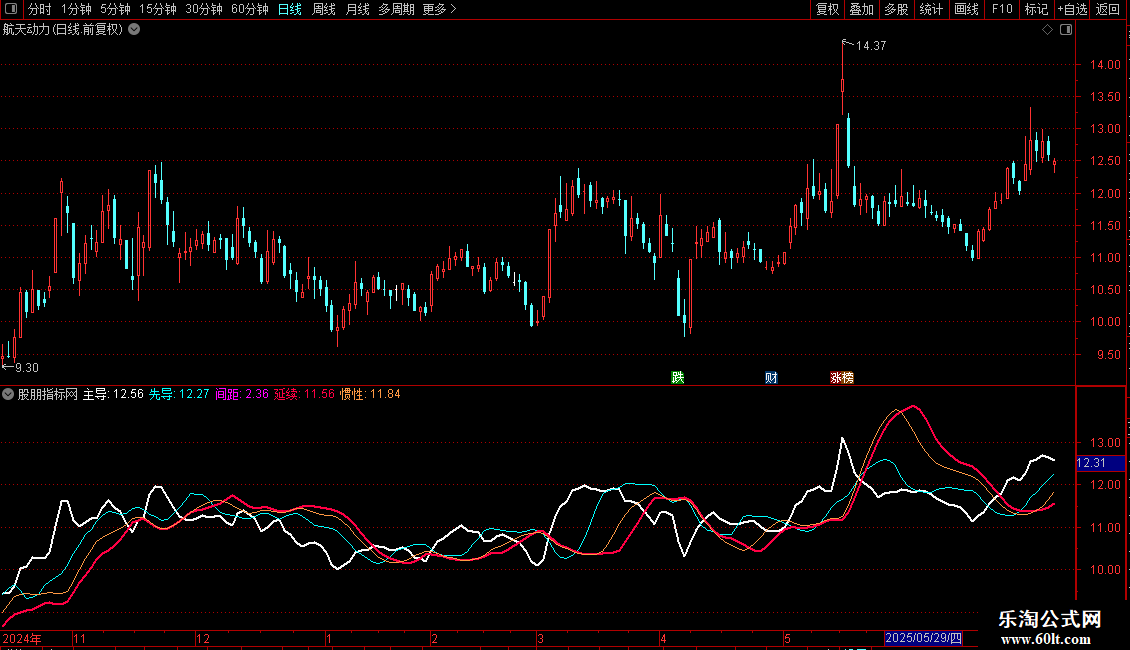Click the 2025/05/29/四 date marker
The image size is (1130, 650).
pyautogui.click(x=923, y=638)
